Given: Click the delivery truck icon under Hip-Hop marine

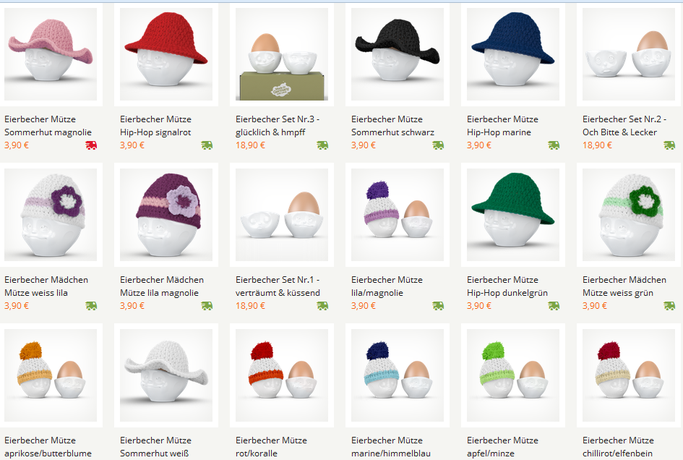Looking at the screenshot, I should coord(554,145).
